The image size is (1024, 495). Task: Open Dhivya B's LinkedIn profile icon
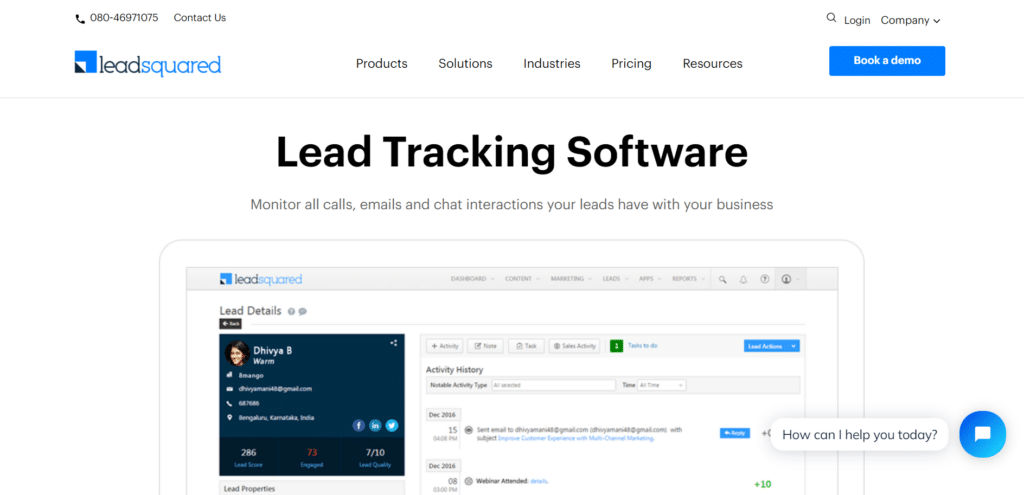375,426
